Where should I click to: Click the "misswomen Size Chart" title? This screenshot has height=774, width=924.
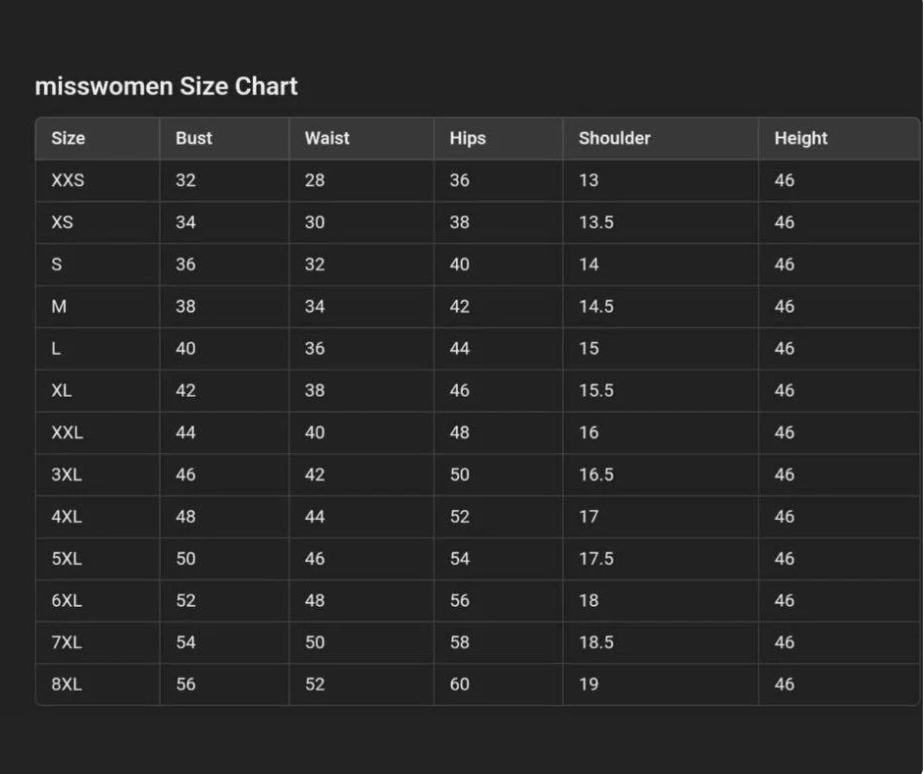tap(166, 87)
